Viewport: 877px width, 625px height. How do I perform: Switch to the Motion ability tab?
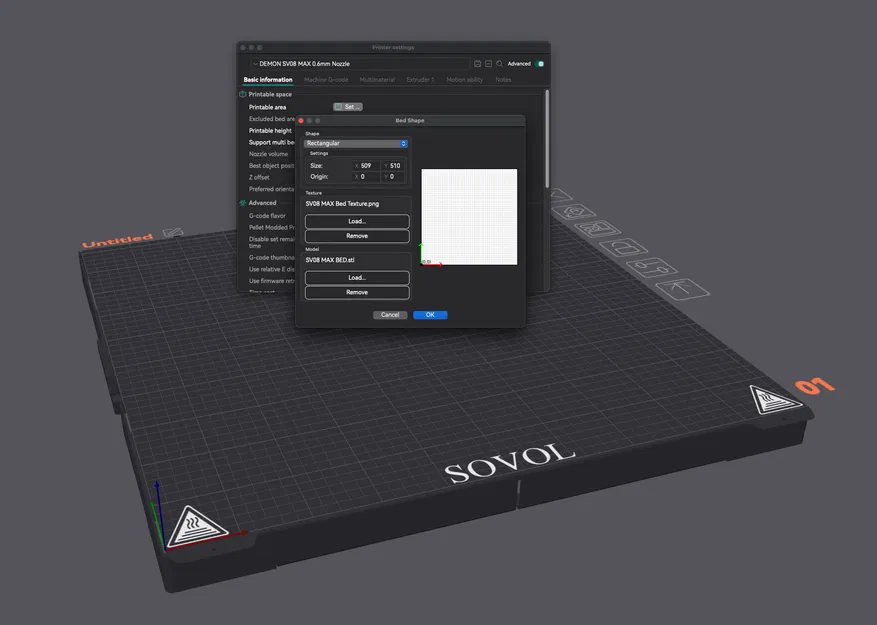[x=464, y=79]
